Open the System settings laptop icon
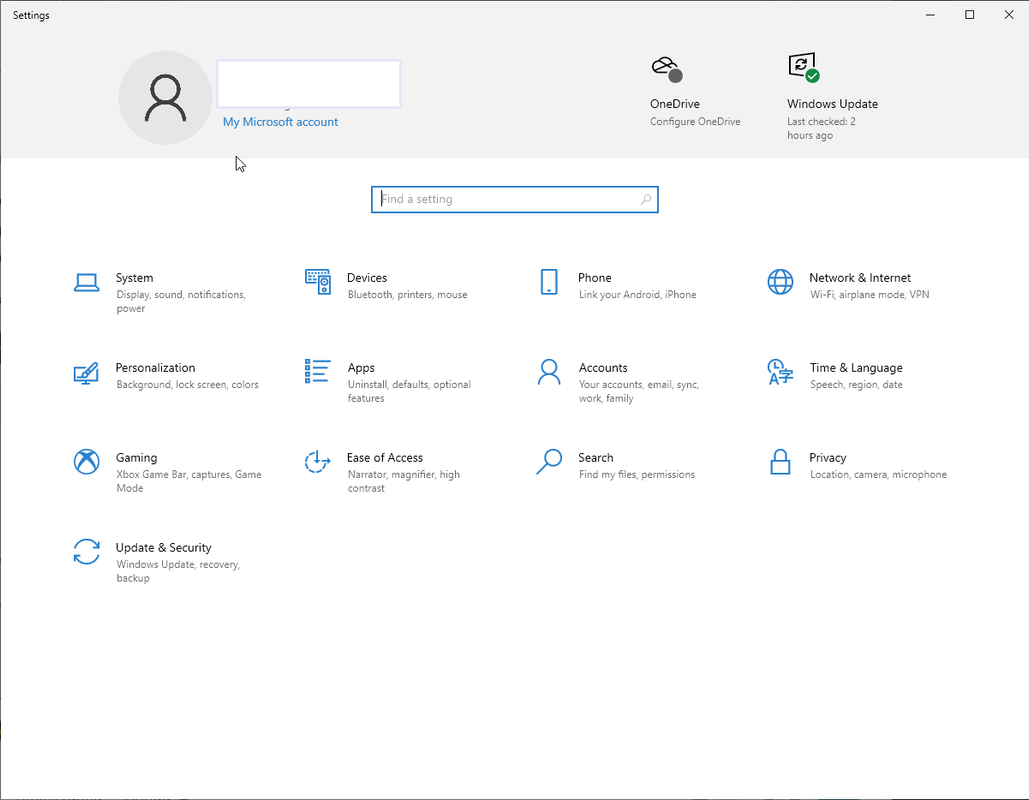Image resolution: width=1029 pixels, height=800 pixels. point(86,282)
